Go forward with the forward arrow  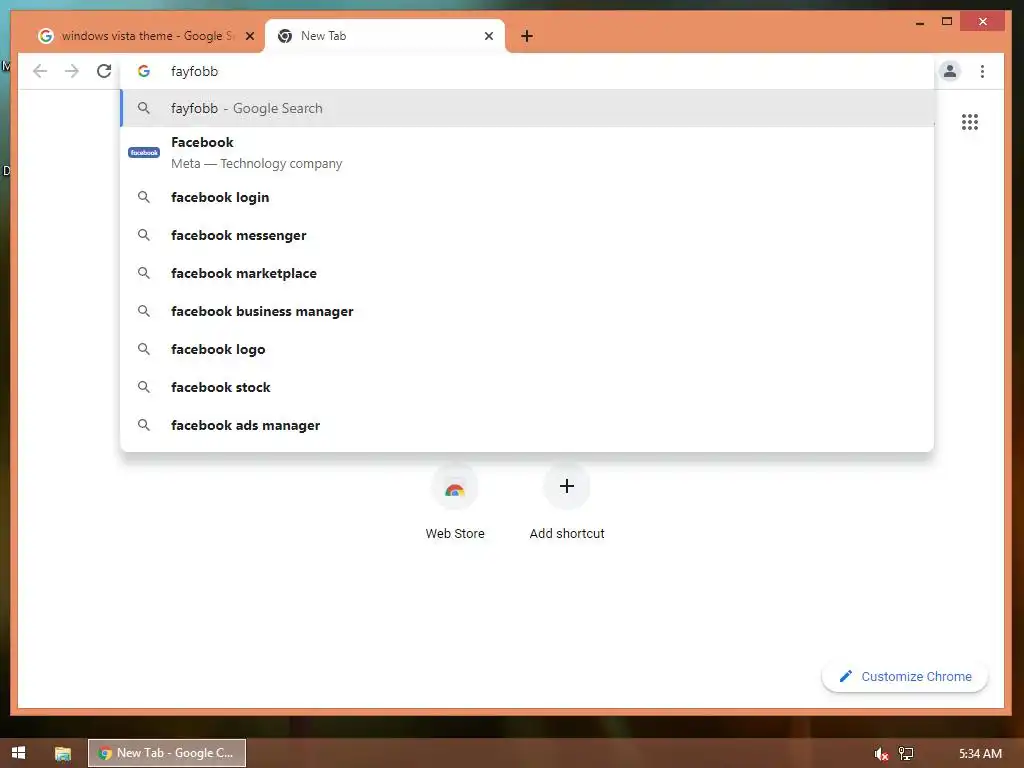point(72,71)
